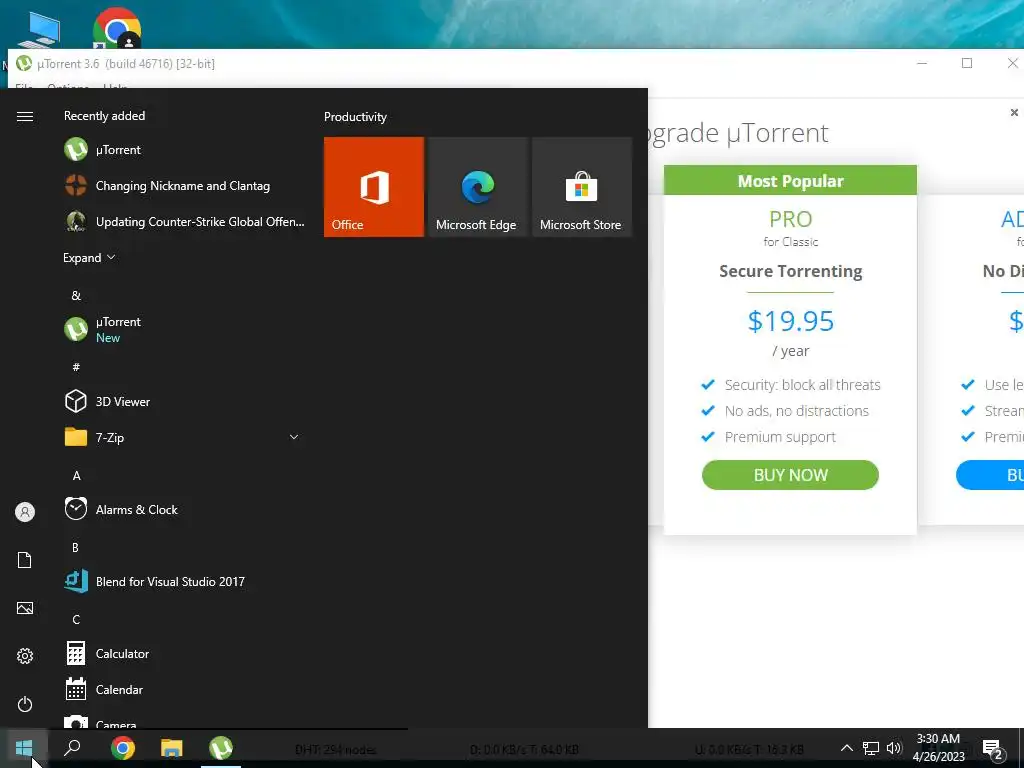Open network status tray icon
The width and height of the screenshot is (1024, 768).
[x=871, y=748]
